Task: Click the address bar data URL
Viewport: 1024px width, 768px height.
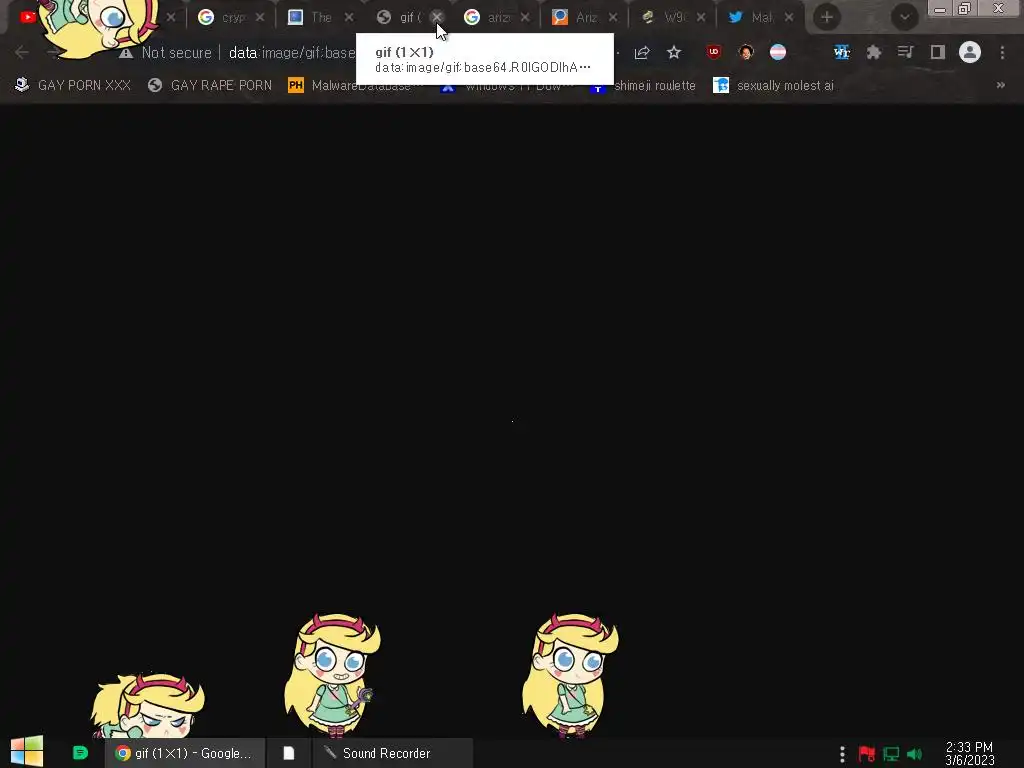Action: pyautogui.click(x=291, y=53)
